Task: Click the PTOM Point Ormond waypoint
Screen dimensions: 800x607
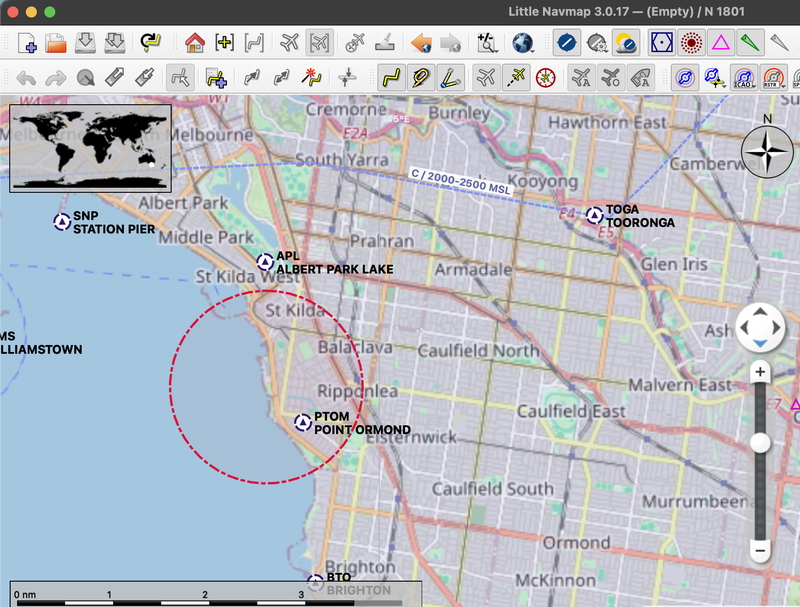Action: click(x=302, y=422)
